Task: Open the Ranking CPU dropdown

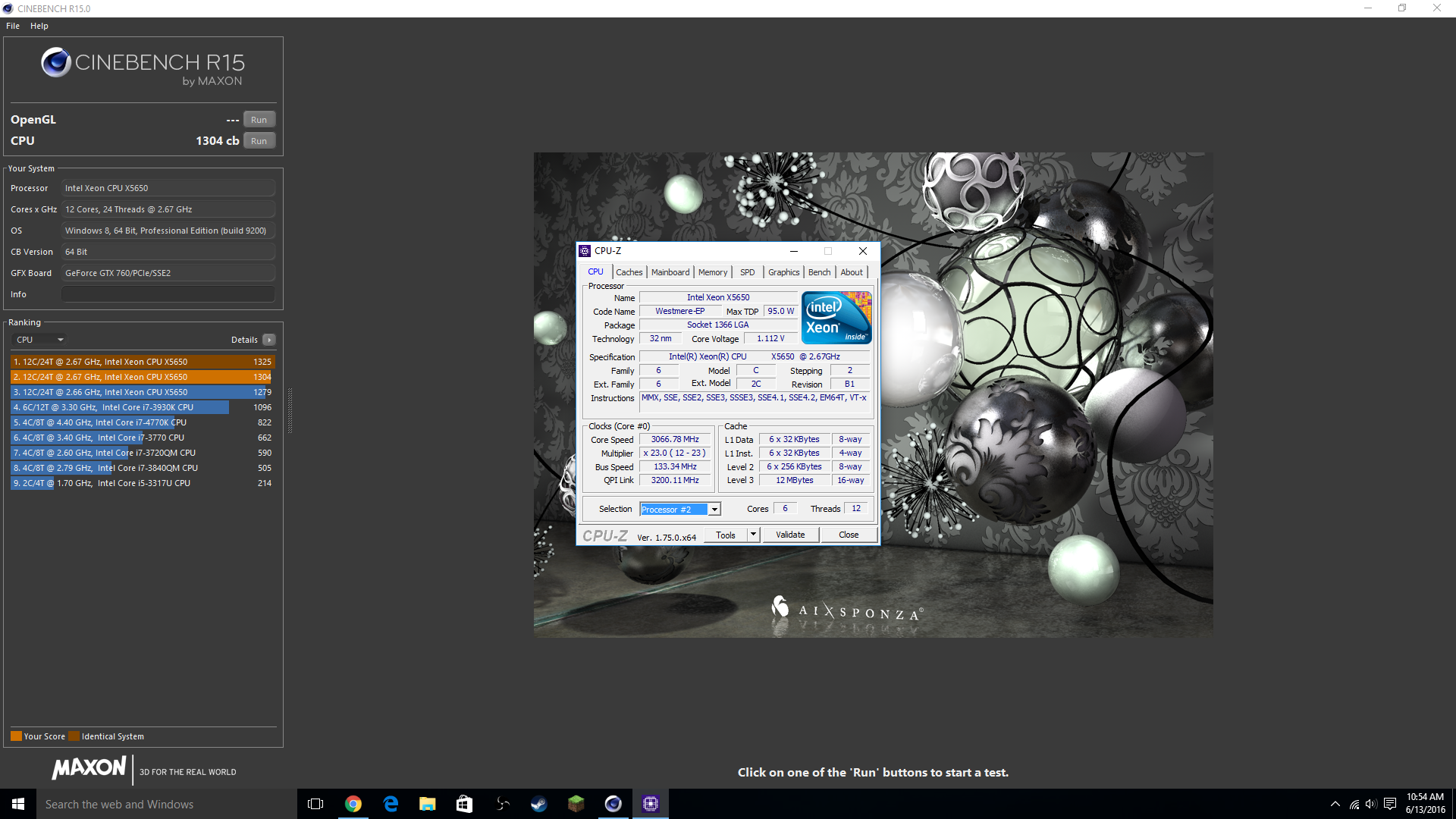Action: pyautogui.click(x=39, y=340)
